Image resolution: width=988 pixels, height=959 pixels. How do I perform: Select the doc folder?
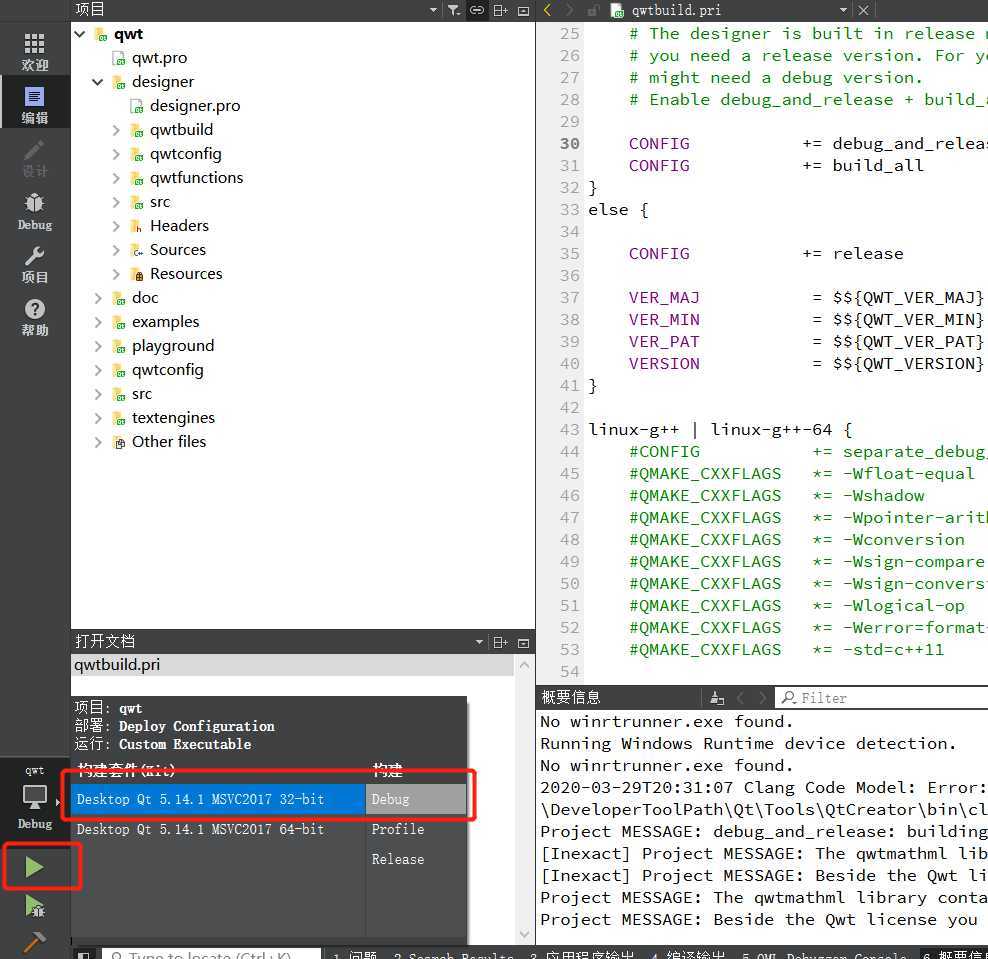tap(145, 298)
